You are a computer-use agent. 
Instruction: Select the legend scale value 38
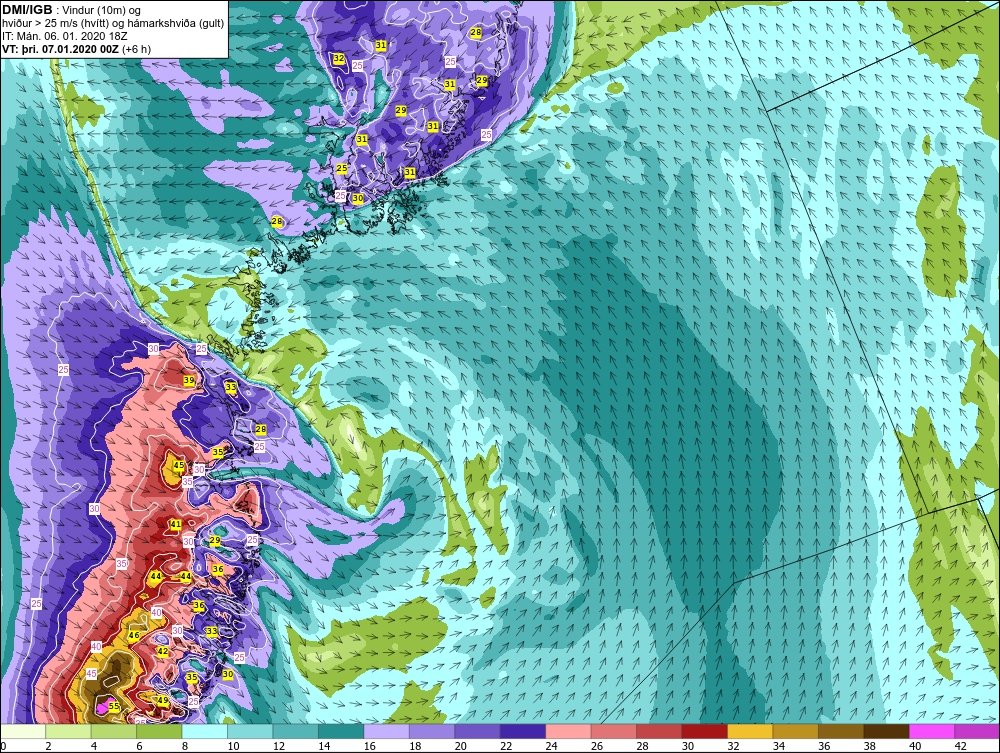(869, 746)
